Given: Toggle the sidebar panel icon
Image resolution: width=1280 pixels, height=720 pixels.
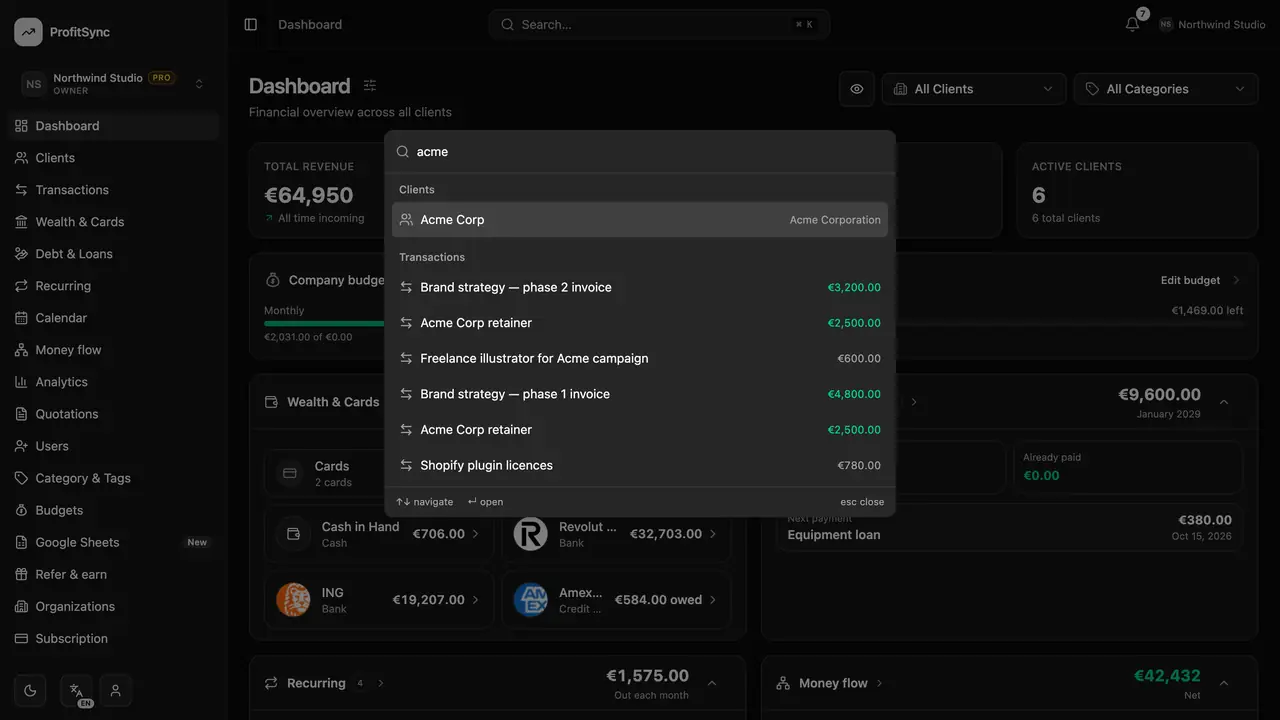Looking at the screenshot, I should 251,24.
